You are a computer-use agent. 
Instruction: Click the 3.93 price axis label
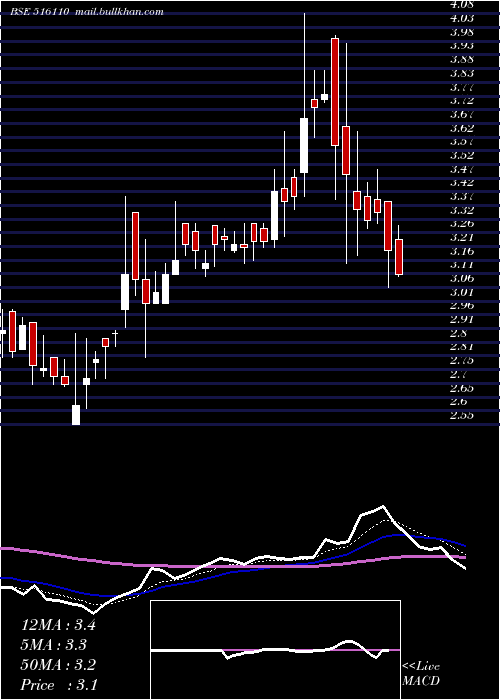pyautogui.click(x=461, y=46)
